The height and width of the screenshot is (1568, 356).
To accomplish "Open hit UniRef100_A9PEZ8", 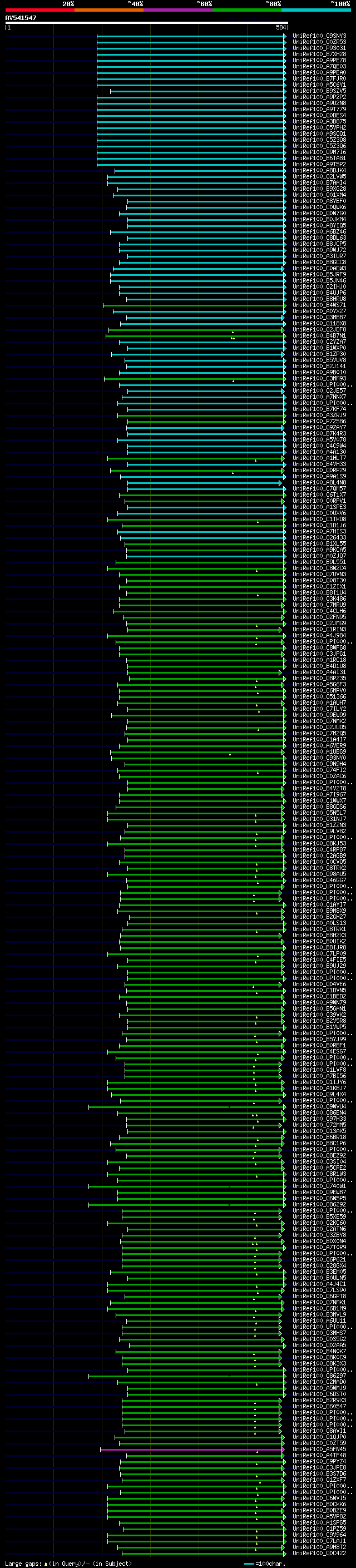I will click(x=319, y=60).
